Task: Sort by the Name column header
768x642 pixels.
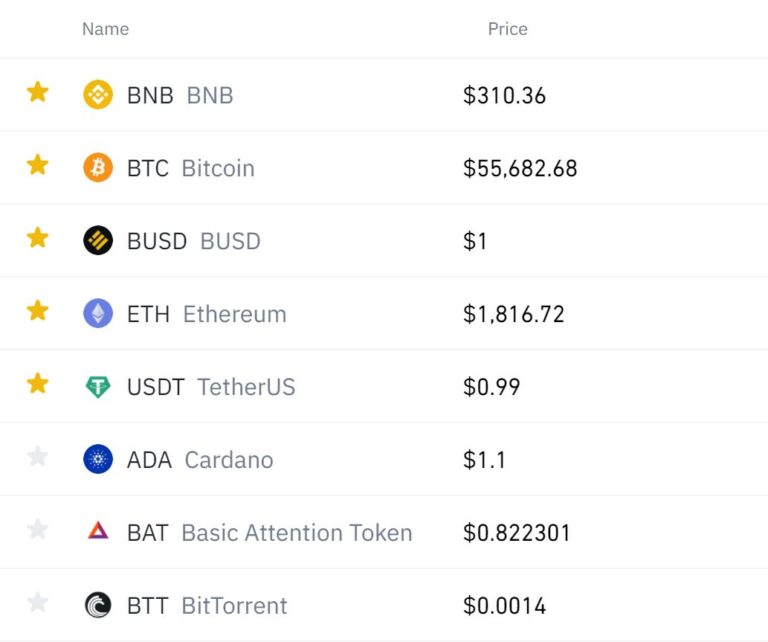Action: point(106,29)
